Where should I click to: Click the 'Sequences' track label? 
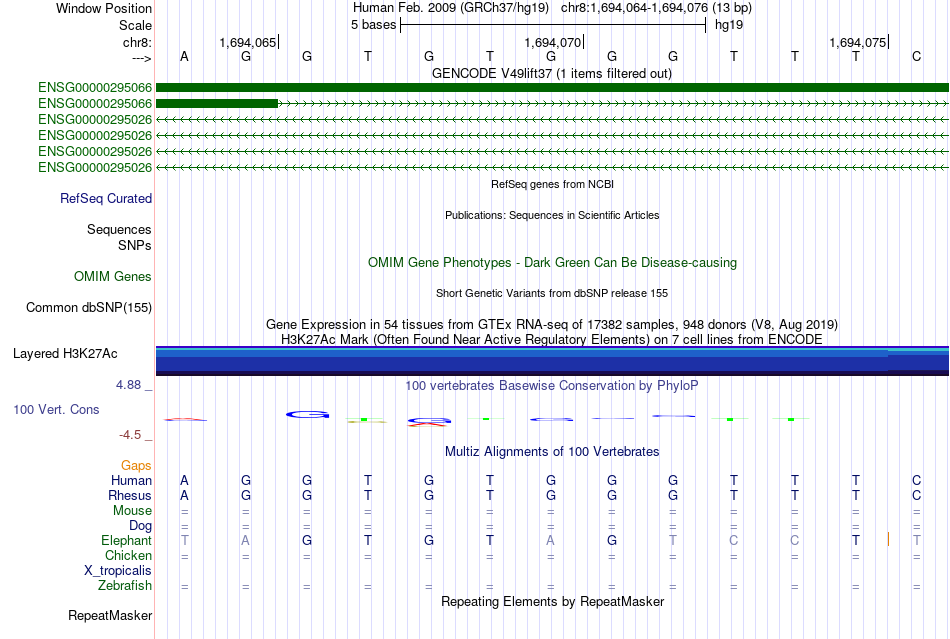(x=119, y=230)
